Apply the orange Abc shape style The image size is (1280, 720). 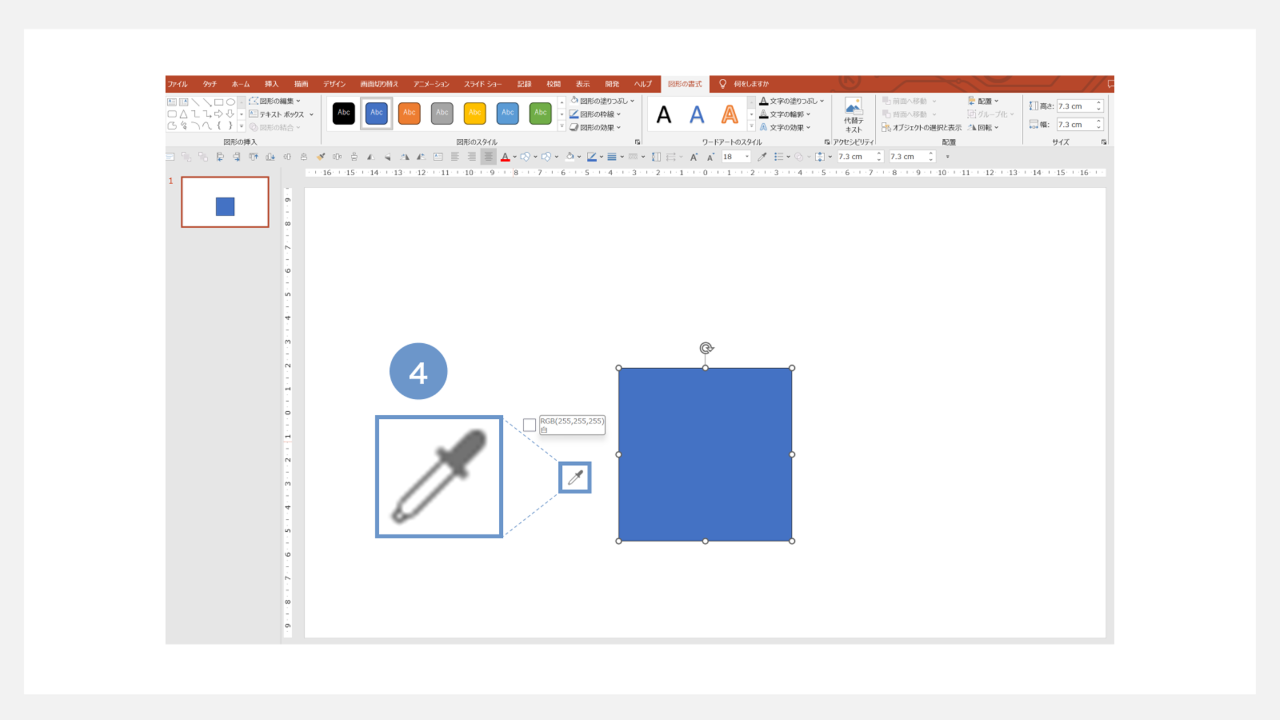(409, 113)
